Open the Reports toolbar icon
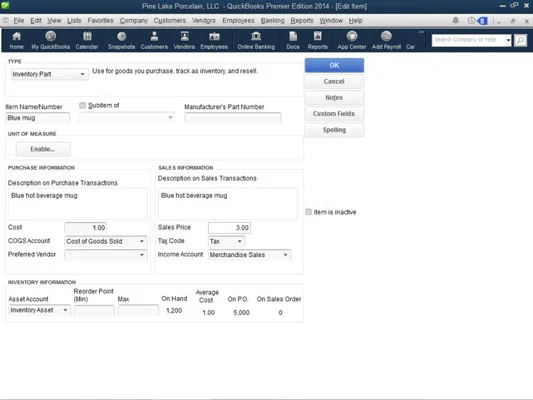Screen dimensions: 533x400 (x=317, y=40)
